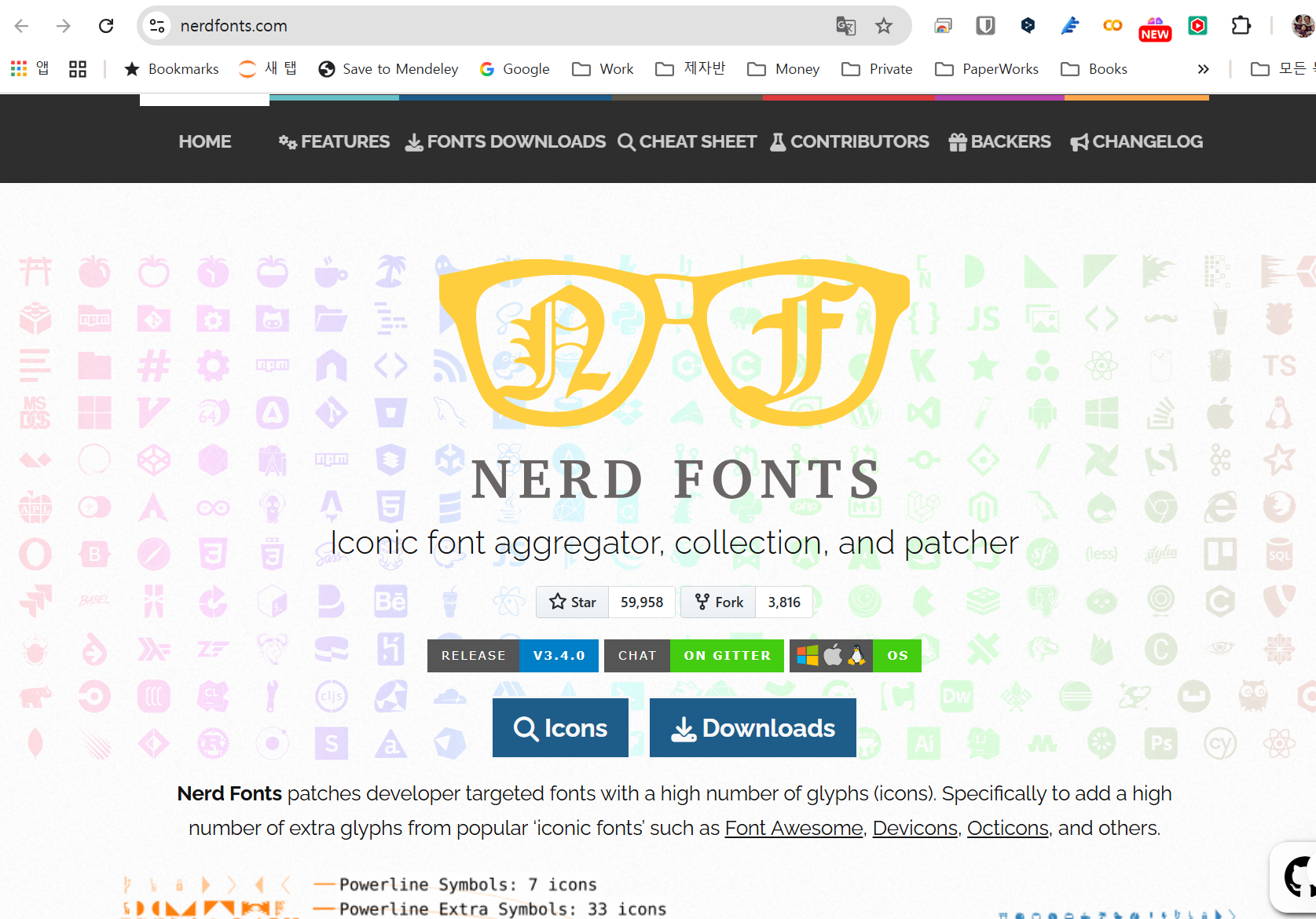The height and width of the screenshot is (919, 1316).
Task: Follow the Font Awesome link
Action: click(794, 828)
